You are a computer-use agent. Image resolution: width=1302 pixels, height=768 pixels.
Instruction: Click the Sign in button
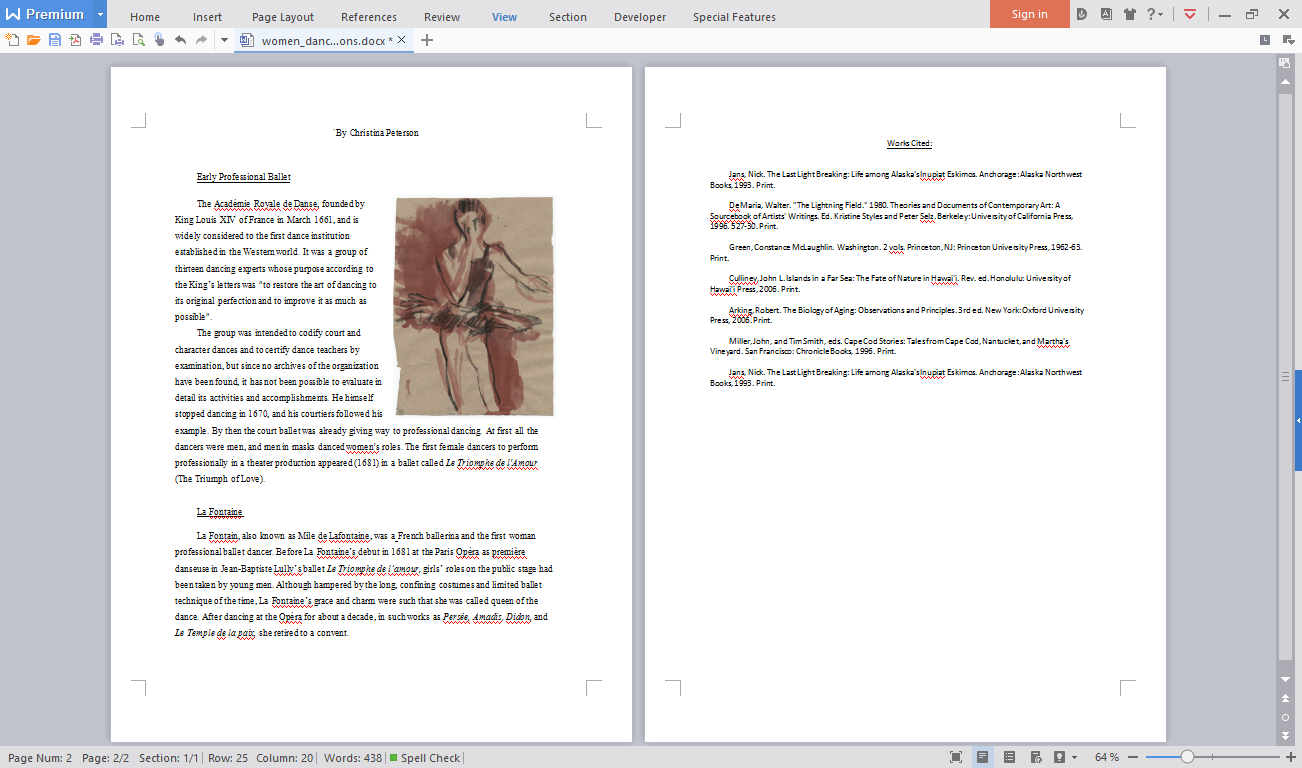click(1029, 15)
